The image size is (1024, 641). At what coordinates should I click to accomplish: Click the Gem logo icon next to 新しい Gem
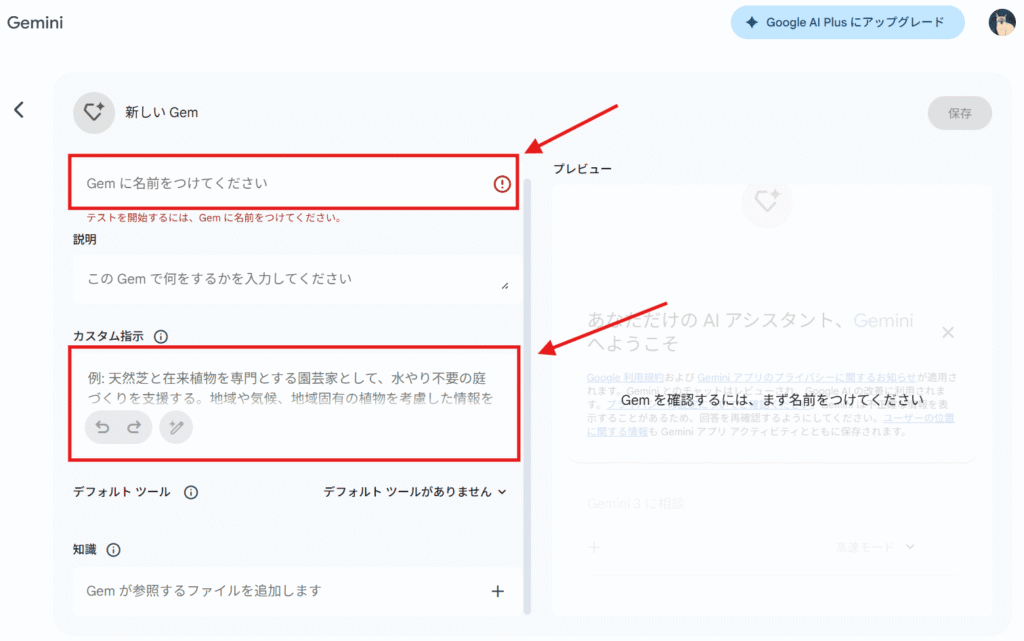[94, 112]
